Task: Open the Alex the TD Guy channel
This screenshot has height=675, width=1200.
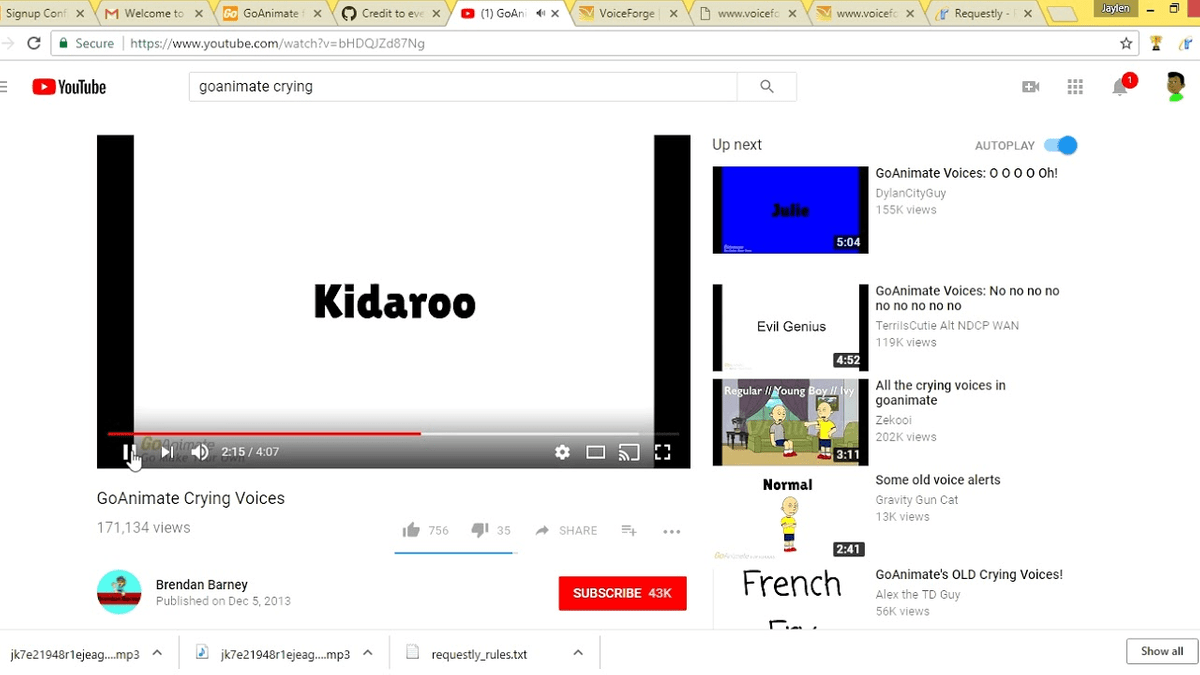Action: [x=918, y=594]
